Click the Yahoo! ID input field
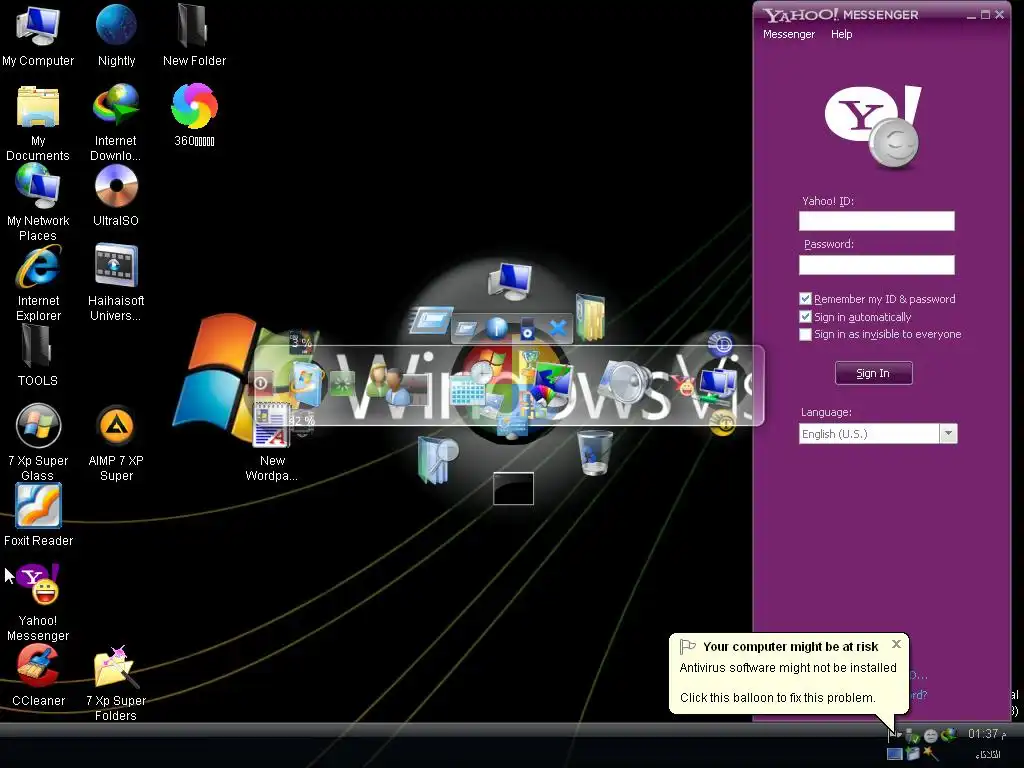This screenshot has width=1024, height=768. (x=876, y=221)
